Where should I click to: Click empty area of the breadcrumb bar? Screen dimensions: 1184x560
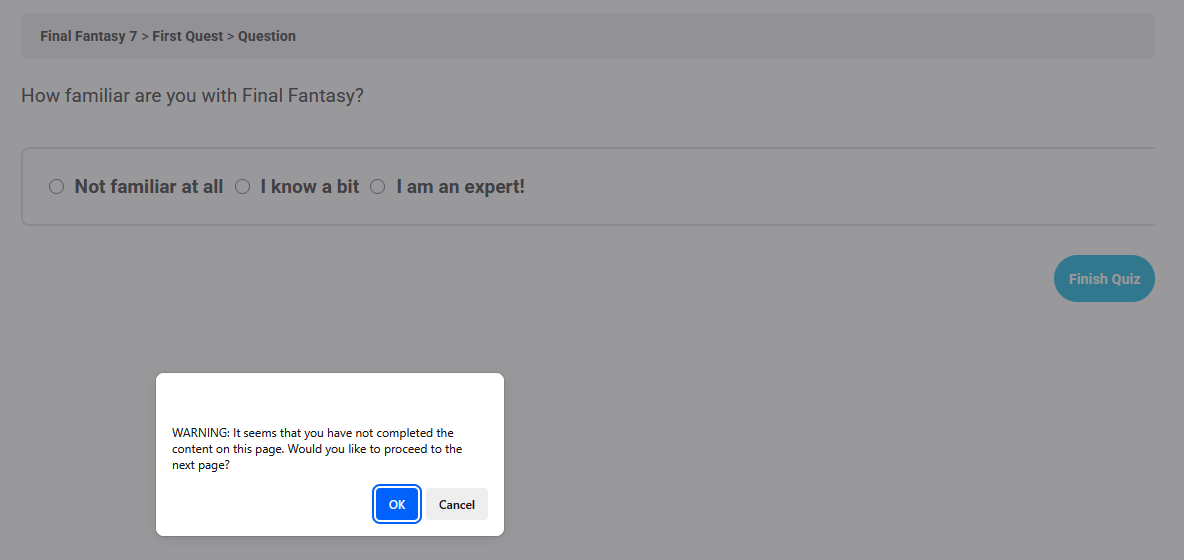pyautogui.click(x=717, y=35)
